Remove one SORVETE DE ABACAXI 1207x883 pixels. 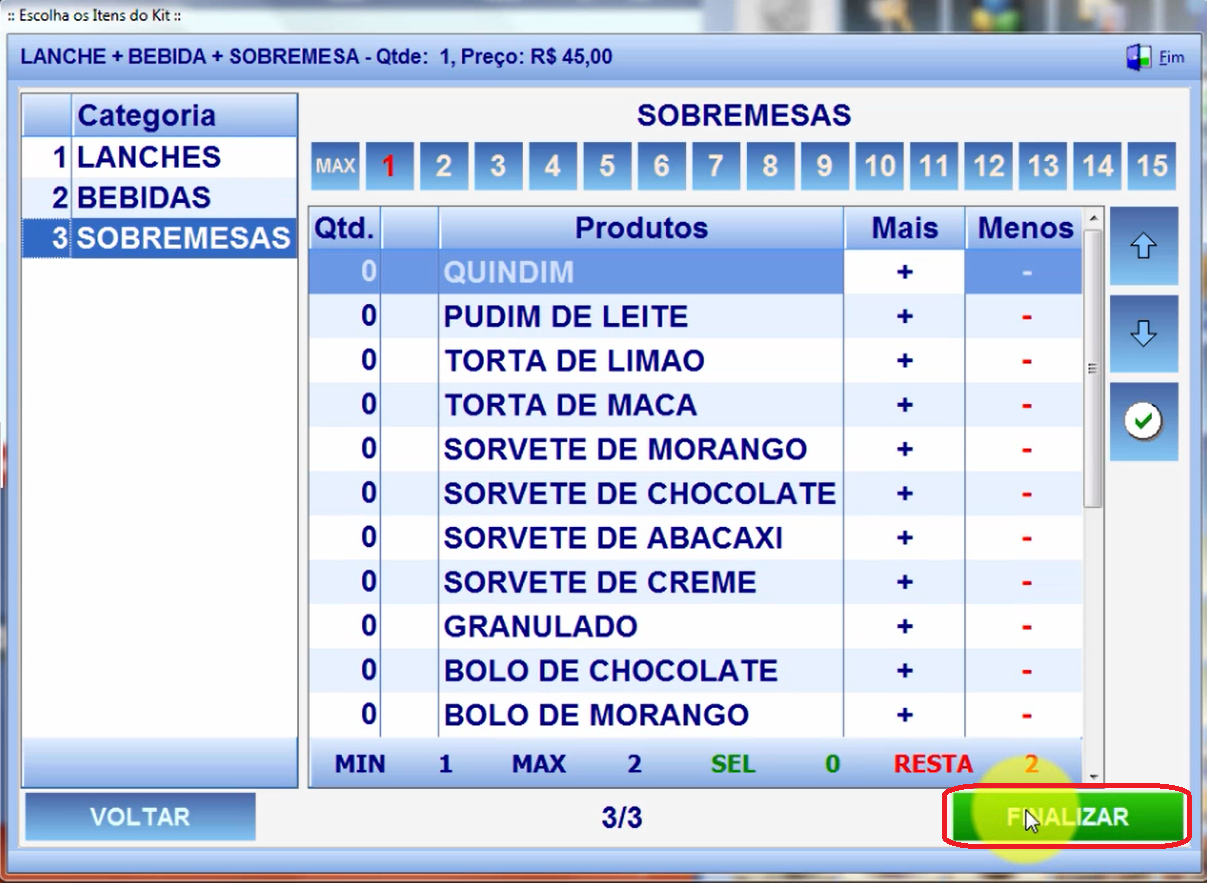click(1026, 538)
